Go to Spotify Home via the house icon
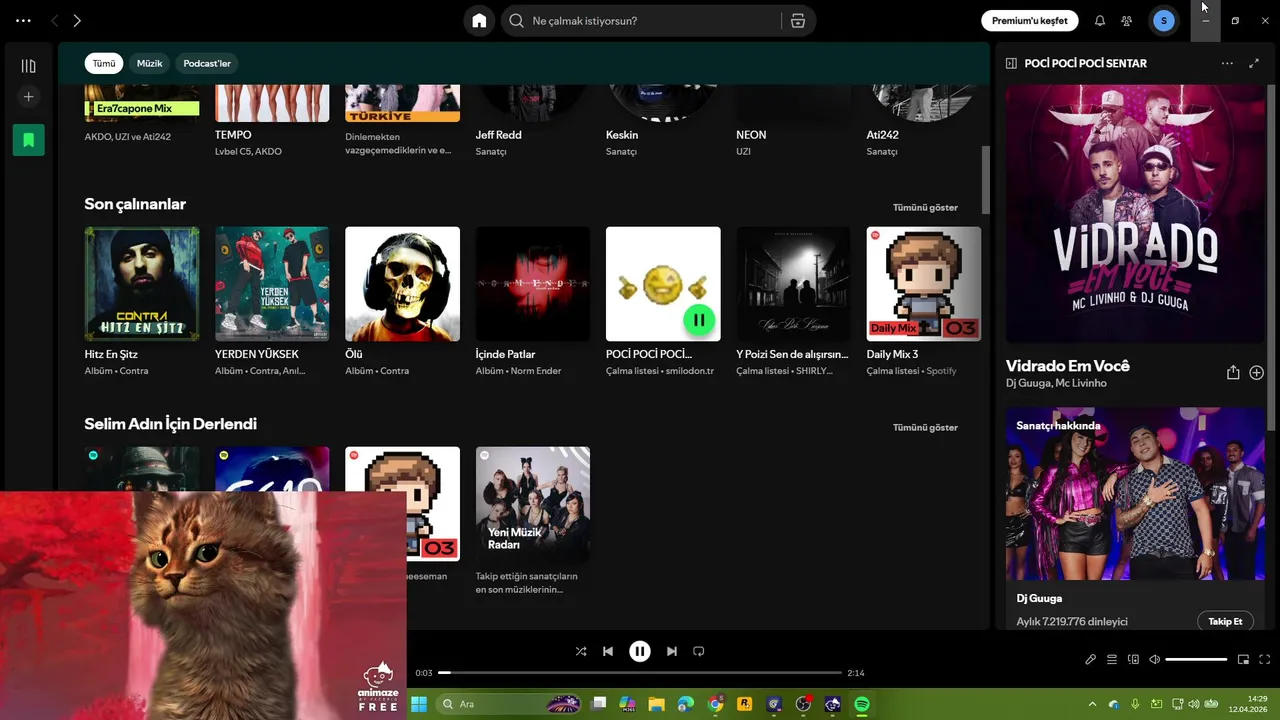 (479, 21)
